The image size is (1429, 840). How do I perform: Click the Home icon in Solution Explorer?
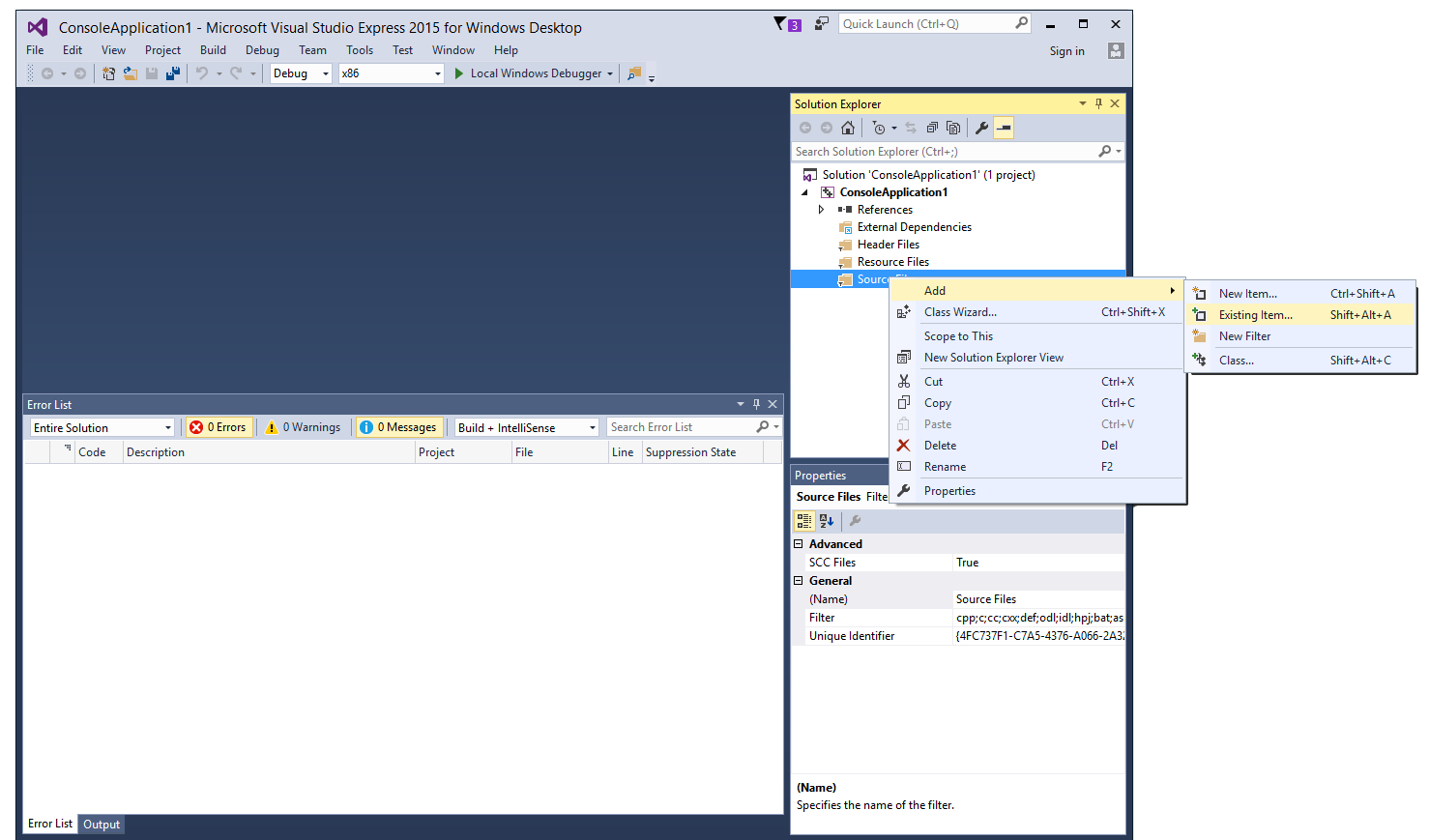[848, 128]
